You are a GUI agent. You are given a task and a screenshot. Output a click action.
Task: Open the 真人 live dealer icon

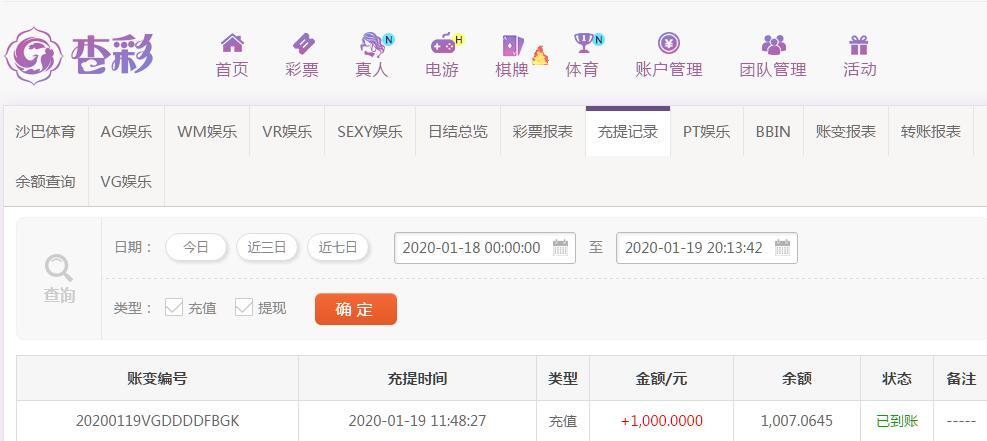373,44
